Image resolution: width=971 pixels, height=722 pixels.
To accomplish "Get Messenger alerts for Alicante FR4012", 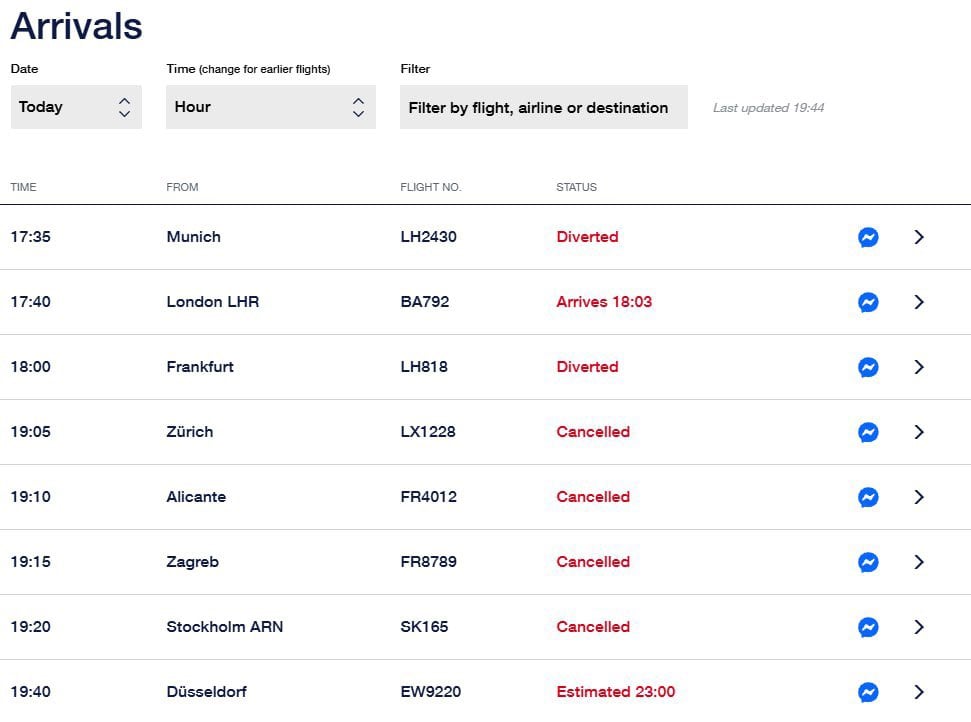I will pos(868,497).
